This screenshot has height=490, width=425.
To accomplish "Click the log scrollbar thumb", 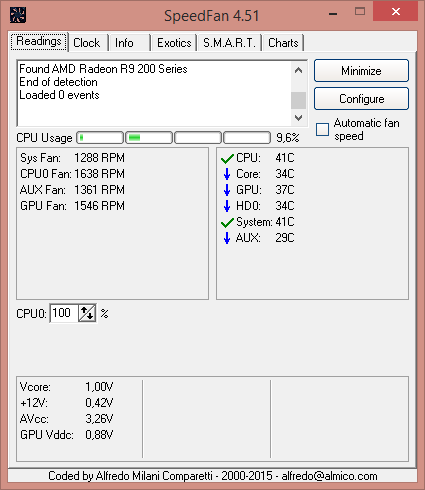I will point(299,100).
